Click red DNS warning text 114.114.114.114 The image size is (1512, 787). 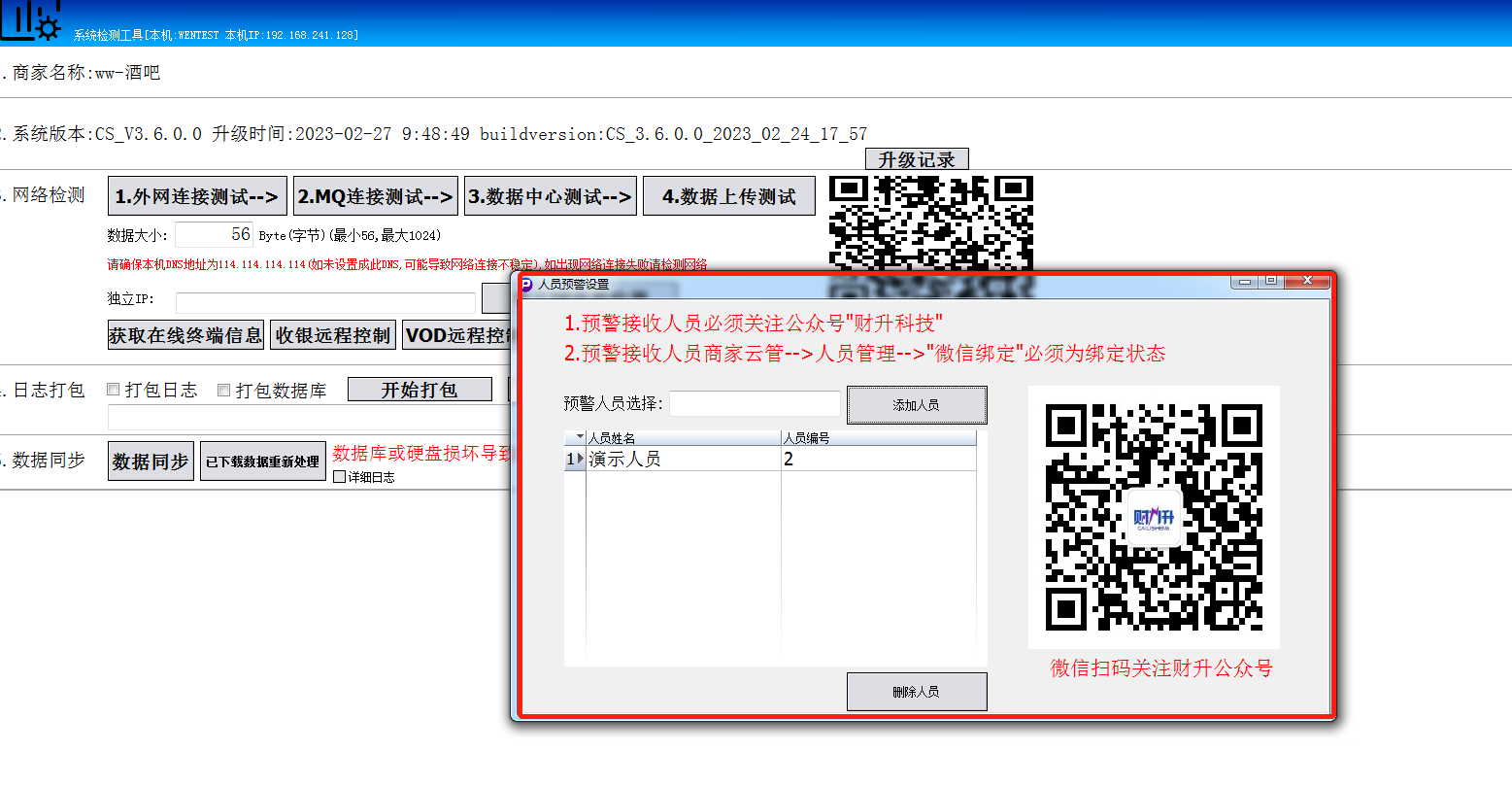pos(407,264)
